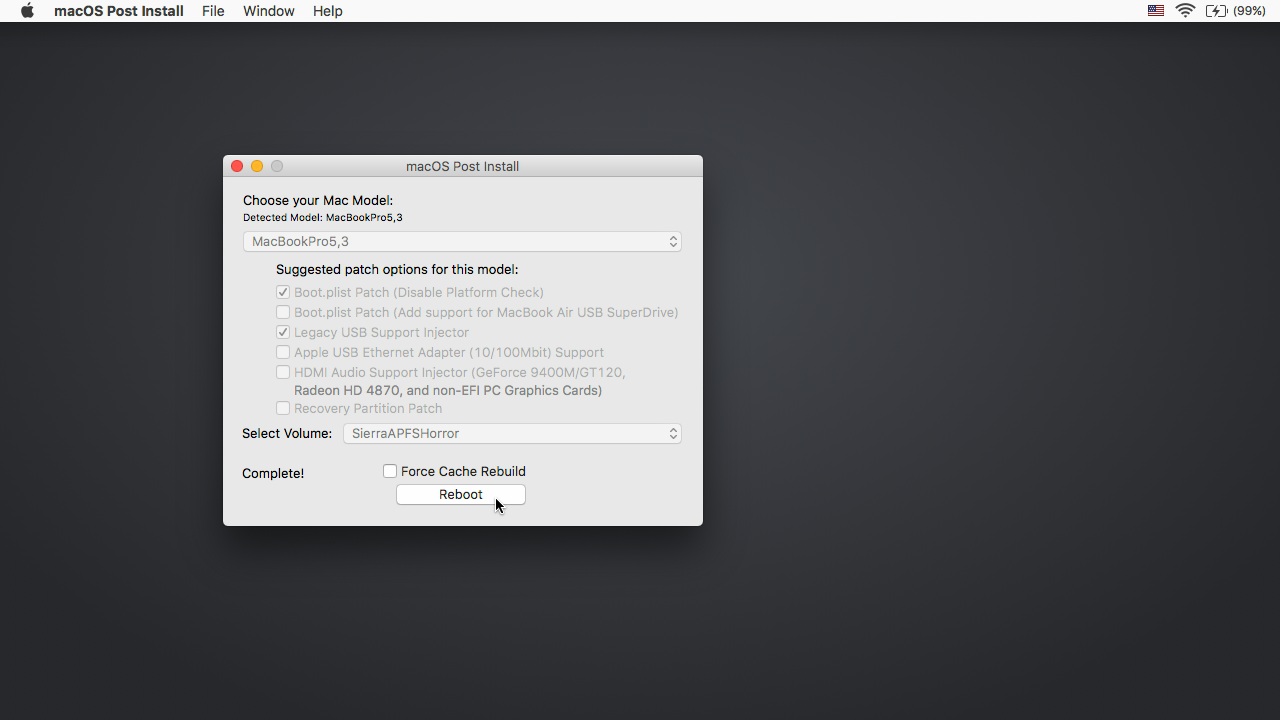Uncheck Boot.plist Patch (Disable Platform Check)
Image resolution: width=1280 pixels, height=720 pixels.
tap(283, 292)
